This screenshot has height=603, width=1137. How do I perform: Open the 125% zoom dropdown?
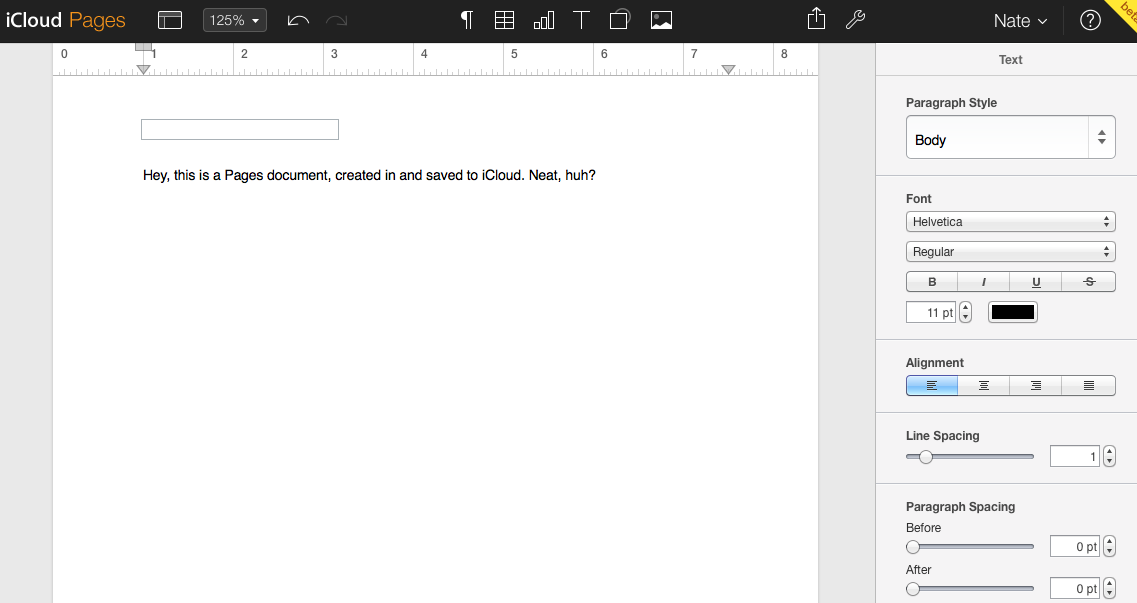[235, 20]
